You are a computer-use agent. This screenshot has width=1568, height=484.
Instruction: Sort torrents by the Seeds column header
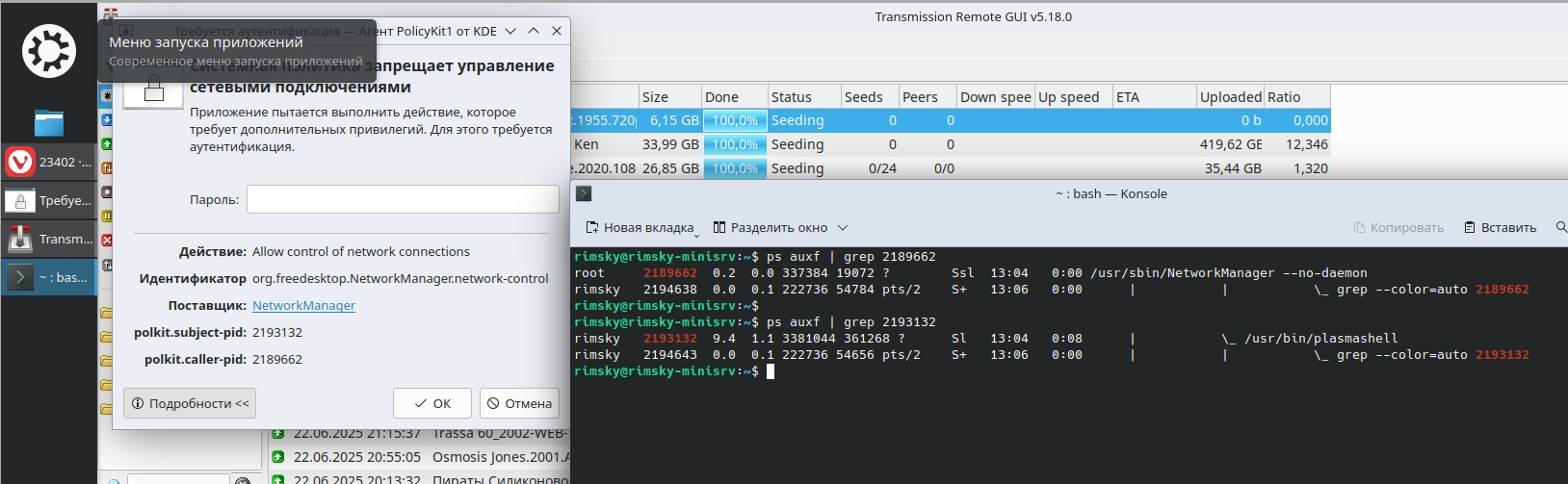pyautogui.click(x=870, y=97)
